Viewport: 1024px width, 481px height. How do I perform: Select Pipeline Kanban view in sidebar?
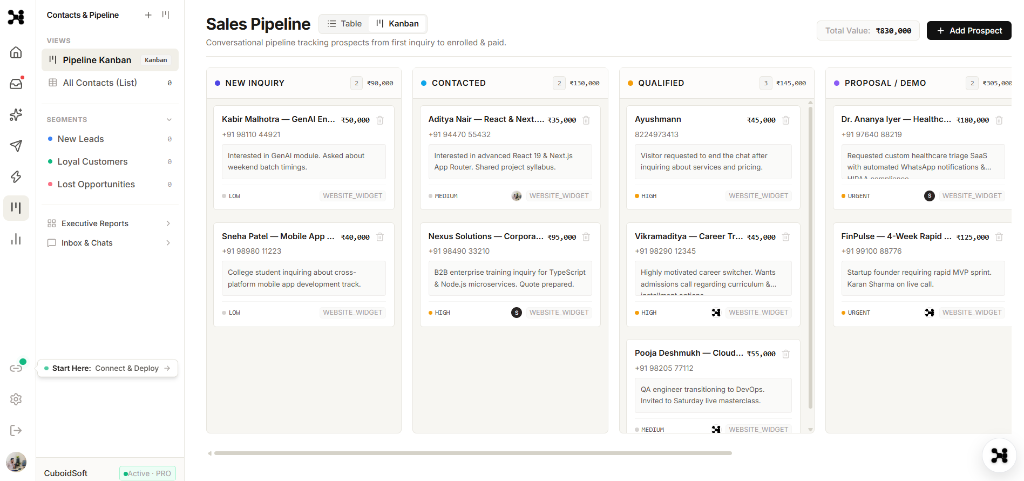(110, 60)
